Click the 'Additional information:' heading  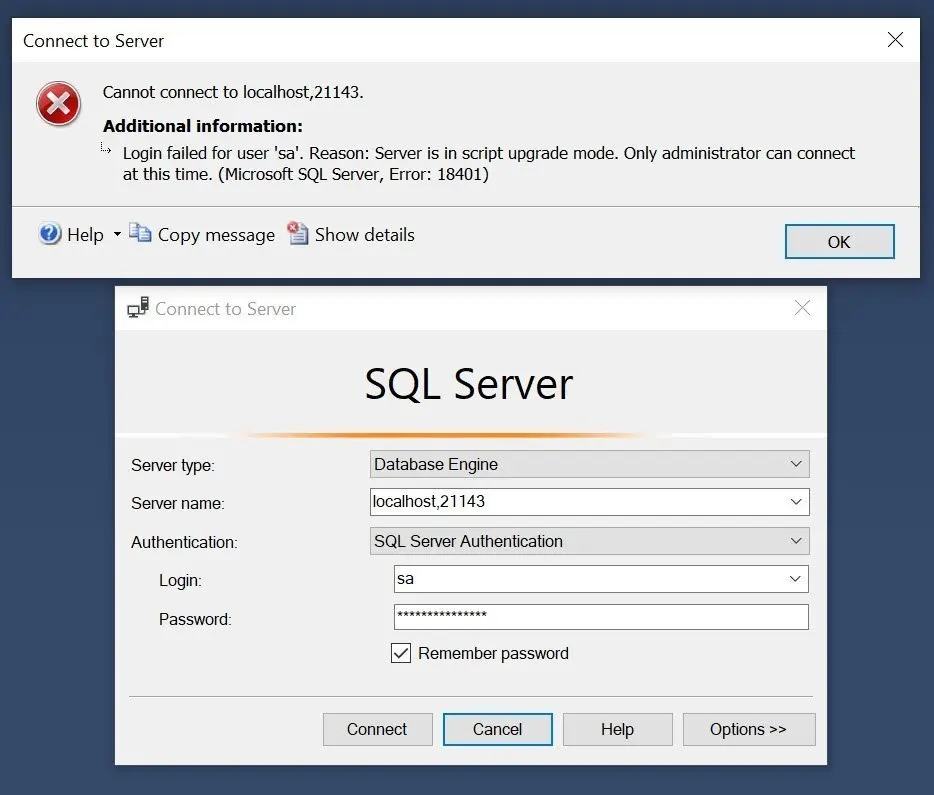click(203, 126)
